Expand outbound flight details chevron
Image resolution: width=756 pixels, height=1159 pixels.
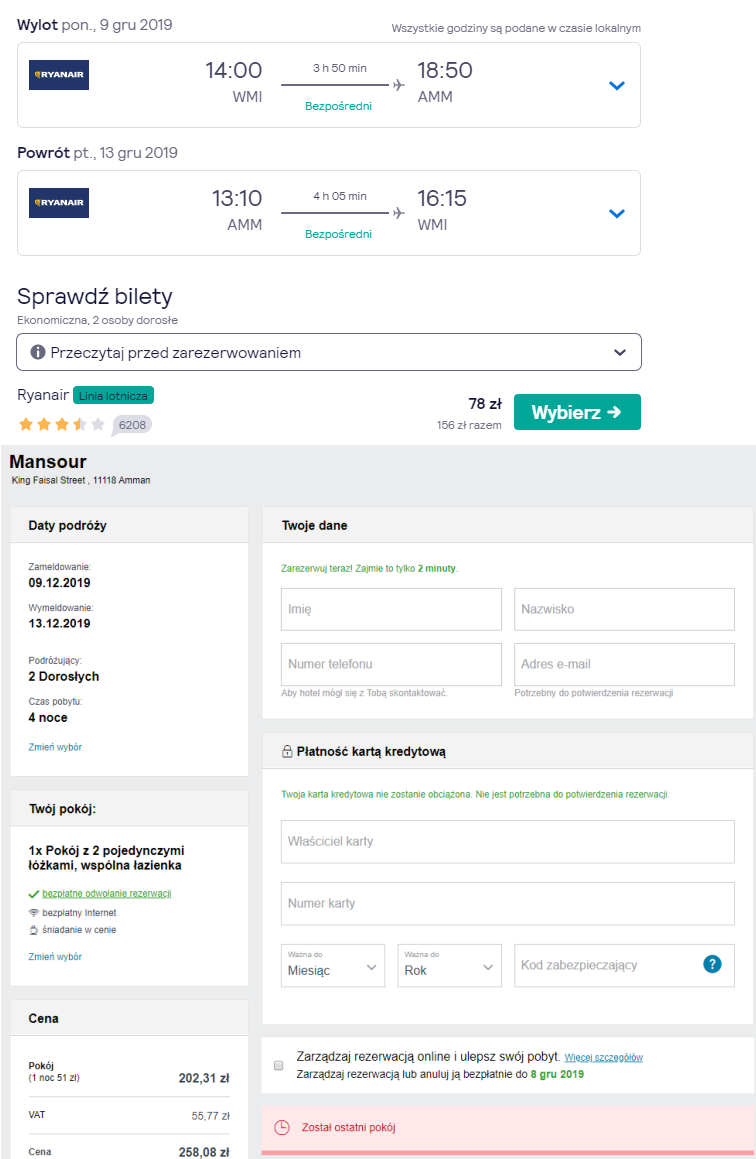click(616, 86)
